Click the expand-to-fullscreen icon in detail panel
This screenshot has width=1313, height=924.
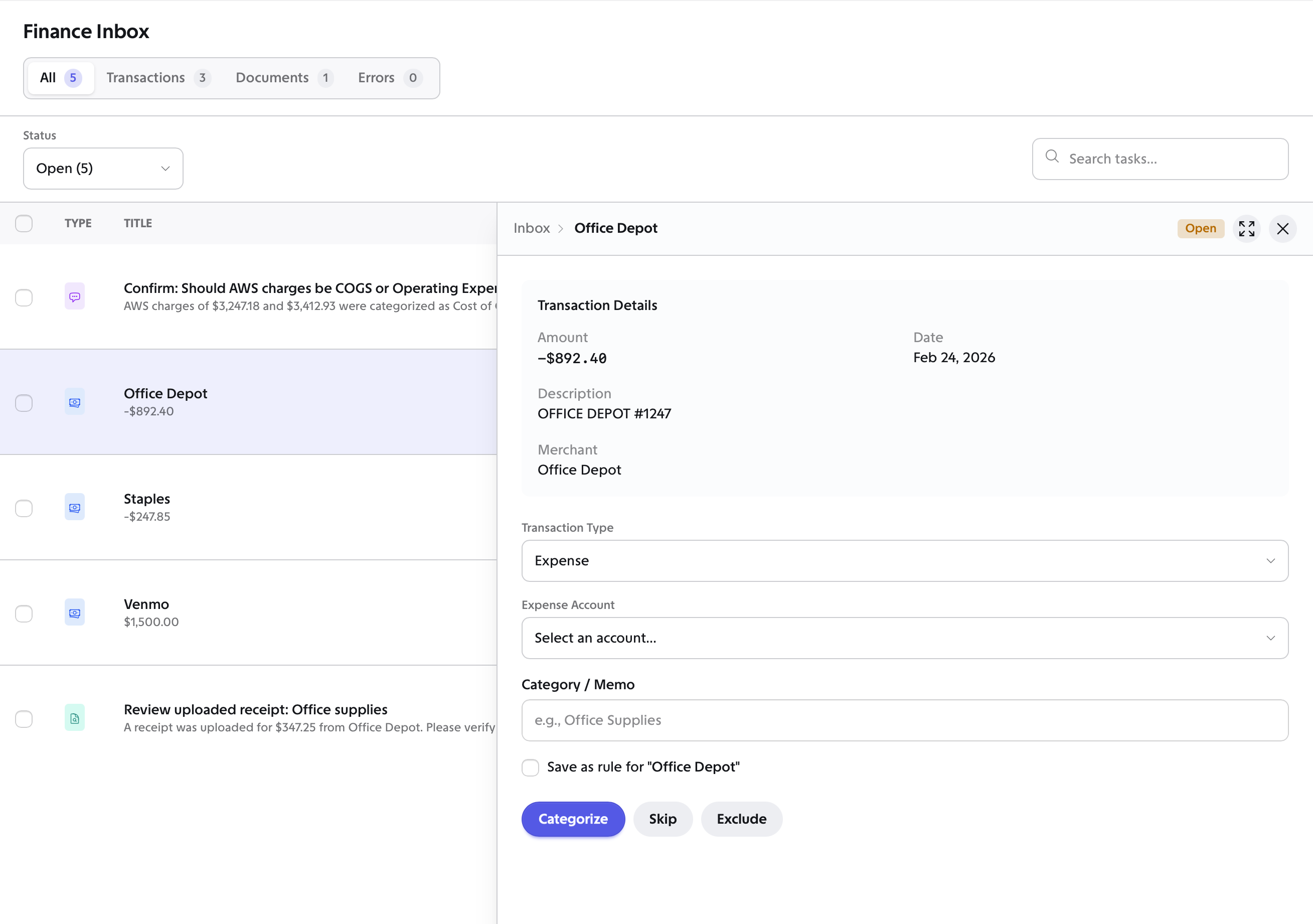[x=1246, y=229]
